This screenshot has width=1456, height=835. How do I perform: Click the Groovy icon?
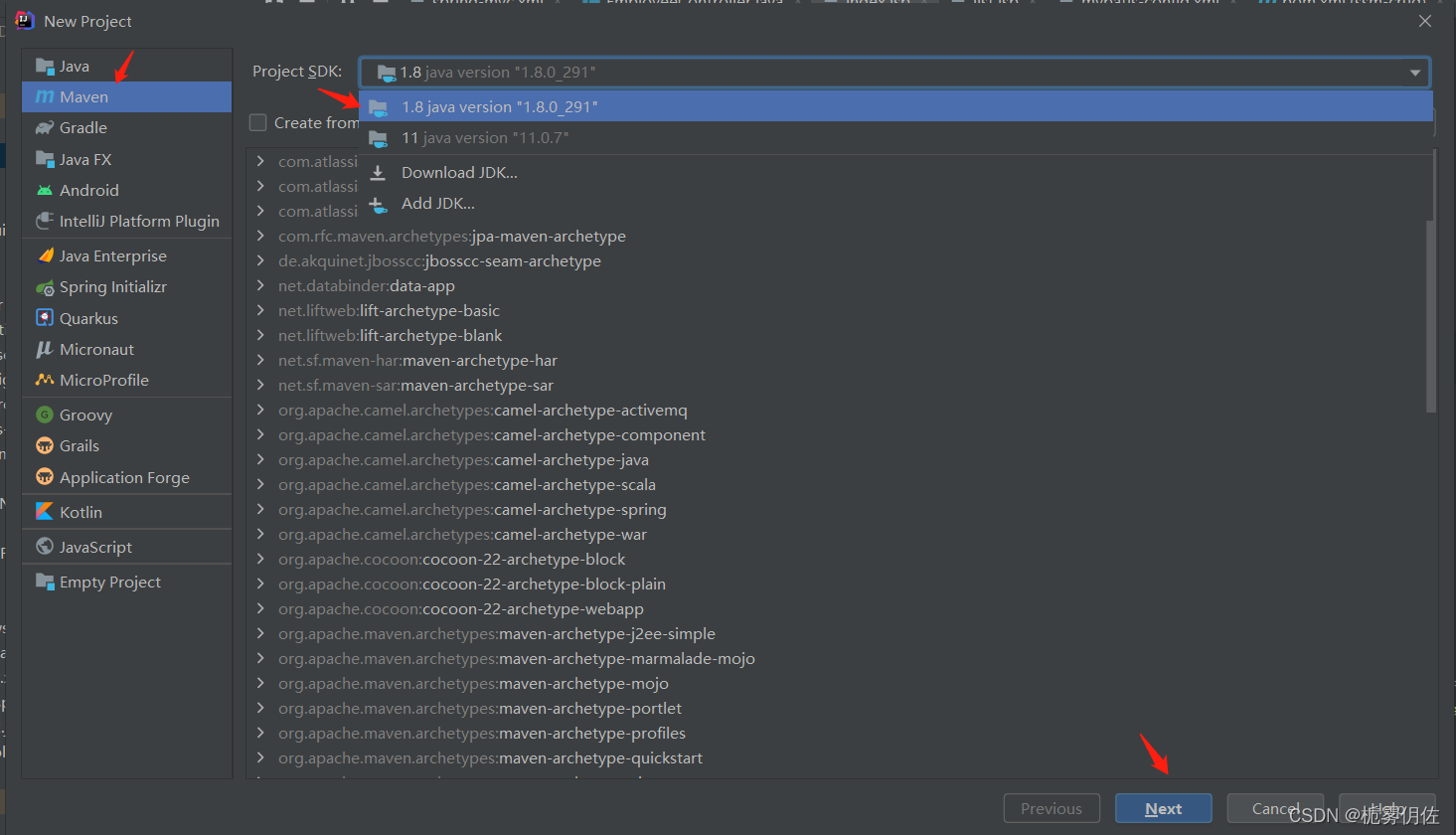coord(45,415)
